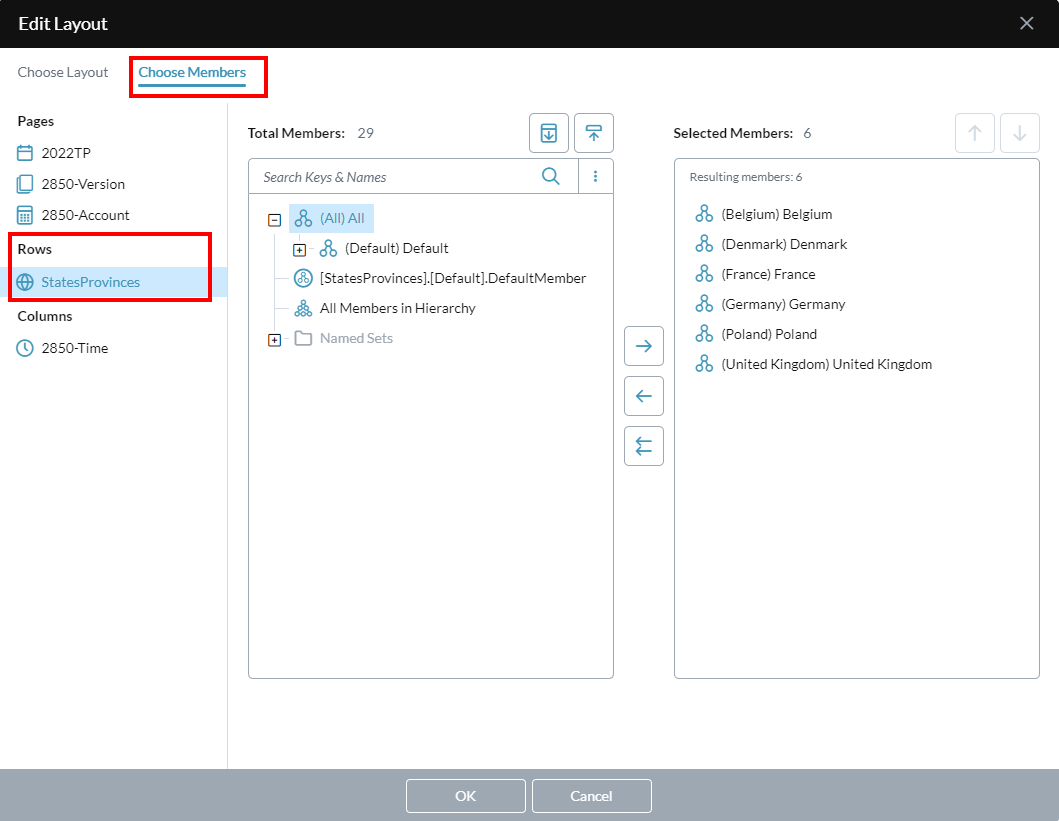Select All Members in Hierarchy
Viewport: 1059px width, 821px height.
[x=398, y=309]
